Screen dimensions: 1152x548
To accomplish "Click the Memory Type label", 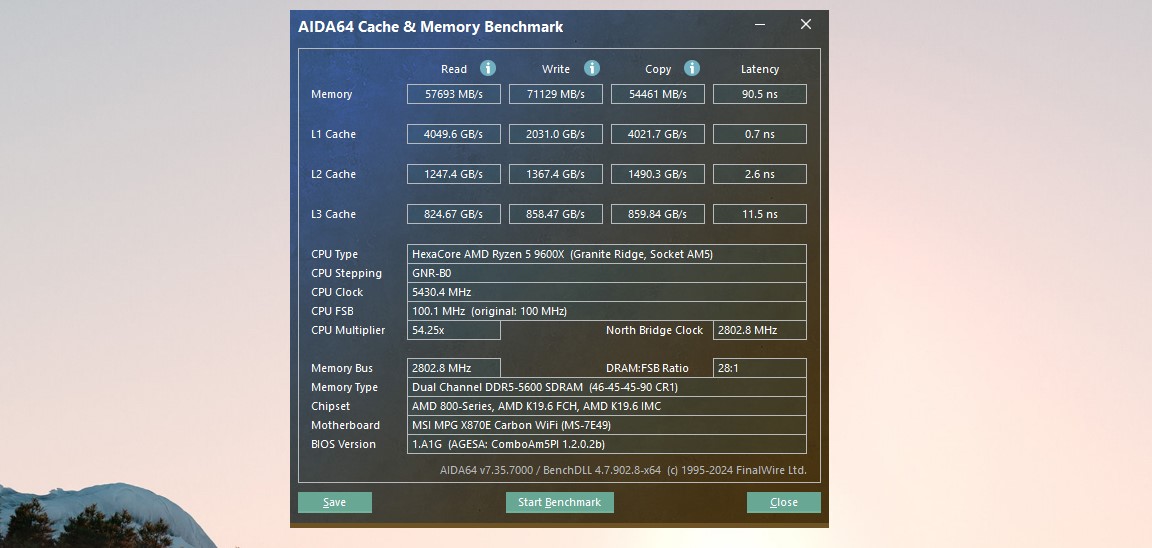I will [344, 387].
